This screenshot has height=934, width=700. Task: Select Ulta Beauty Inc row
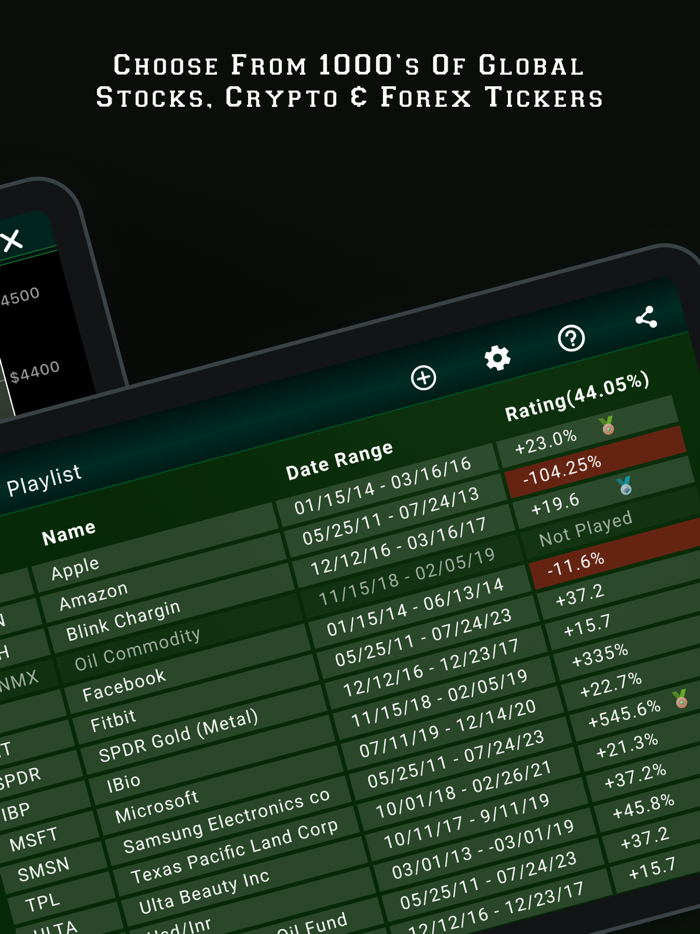(x=204, y=891)
